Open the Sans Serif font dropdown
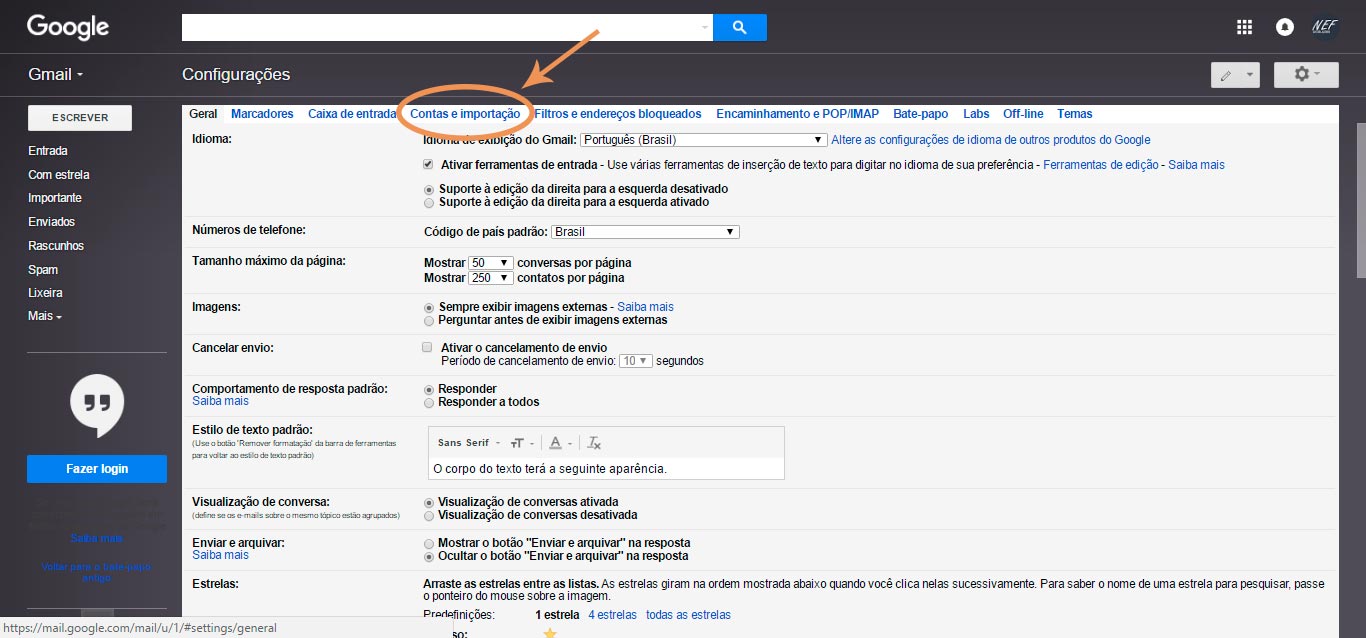Viewport: 1366px width, 638px height. click(x=469, y=443)
